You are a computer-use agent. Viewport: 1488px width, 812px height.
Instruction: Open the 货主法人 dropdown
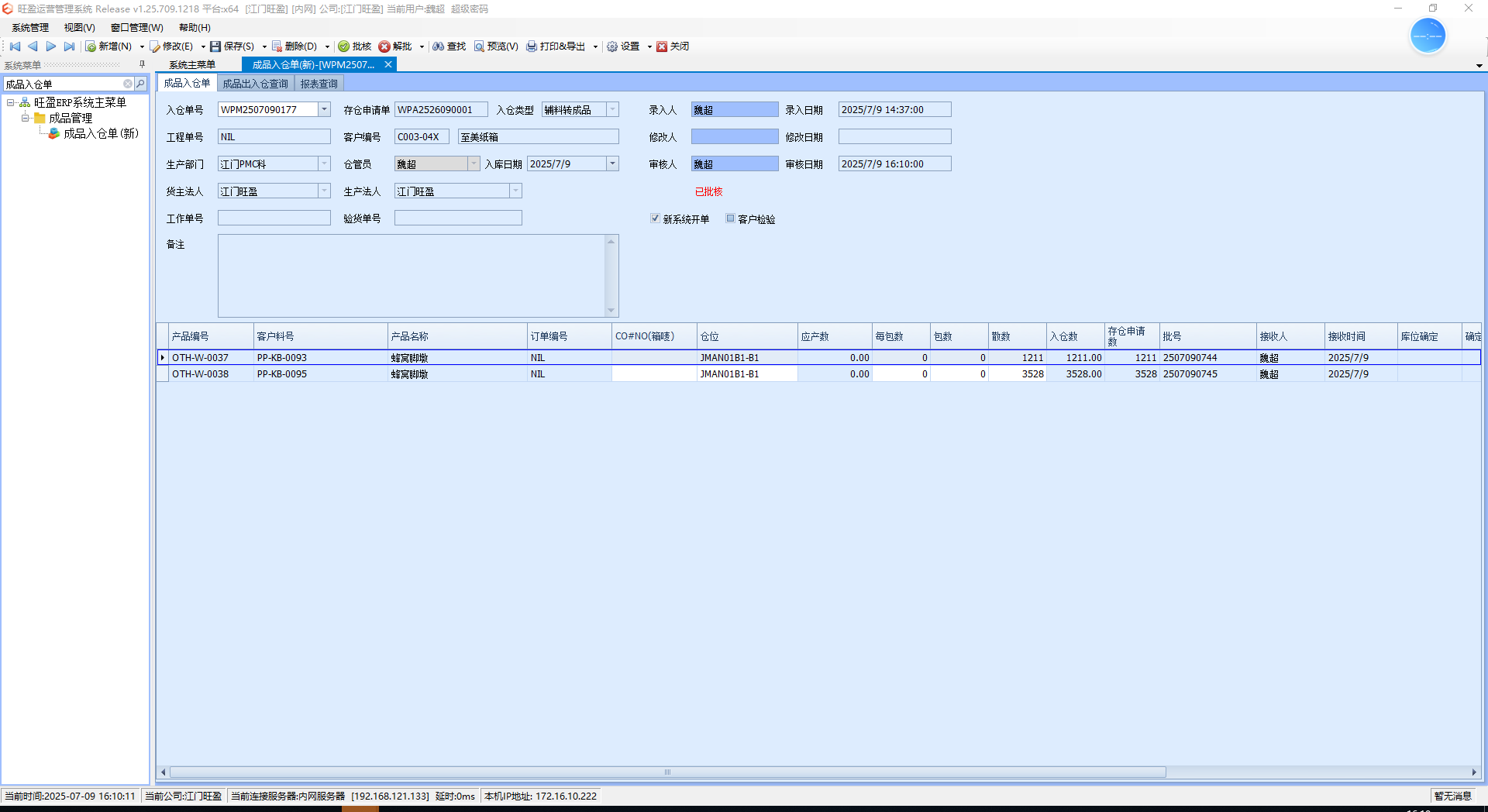(325, 191)
